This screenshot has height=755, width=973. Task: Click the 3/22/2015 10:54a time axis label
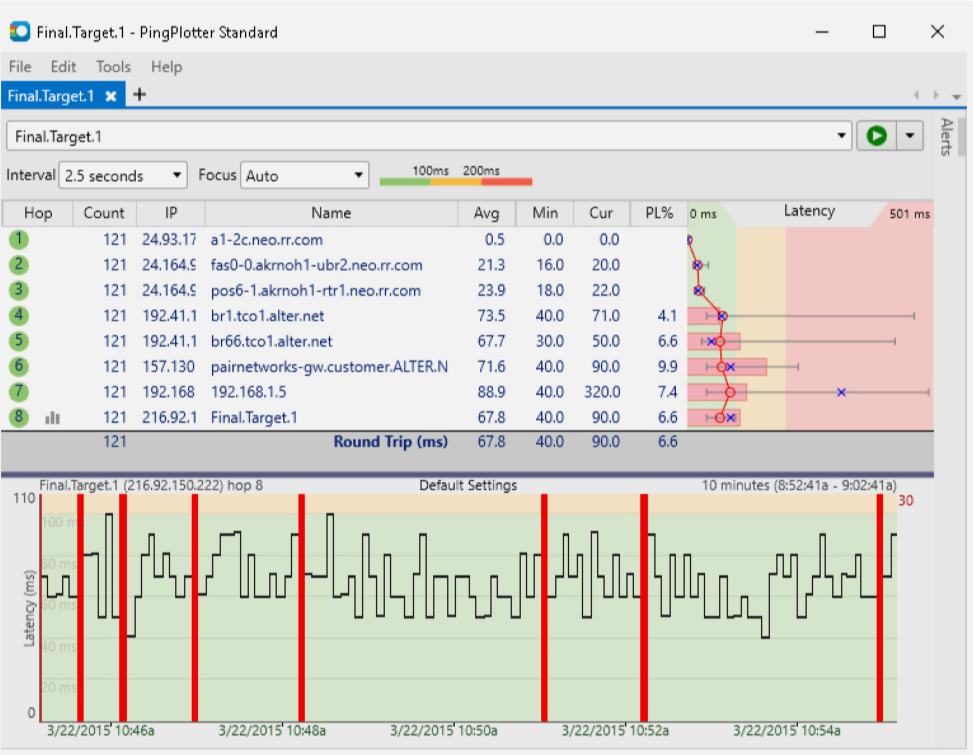[787, 731]
